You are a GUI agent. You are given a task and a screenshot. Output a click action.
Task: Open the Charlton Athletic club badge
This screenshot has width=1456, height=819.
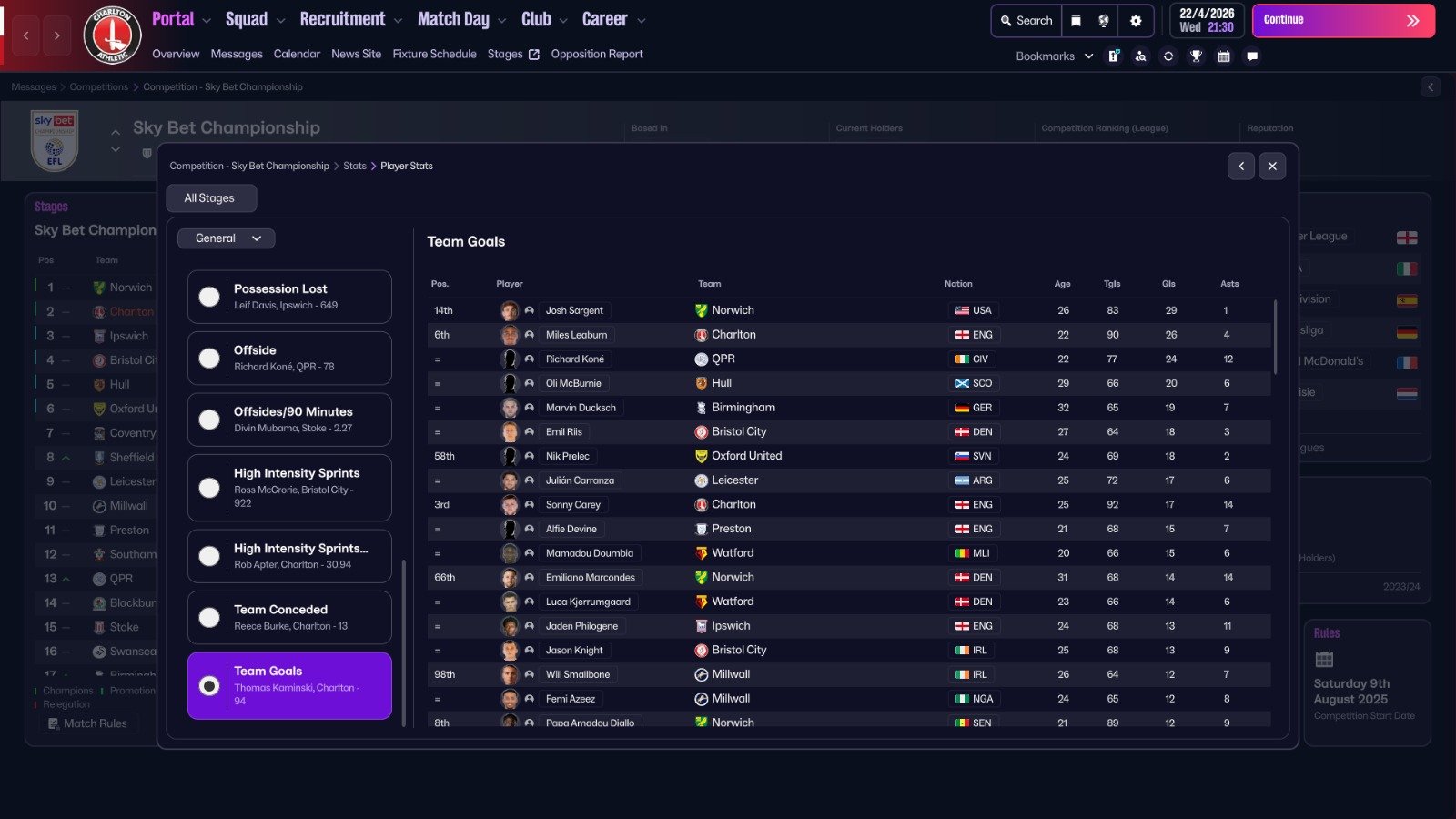(113, 35)
